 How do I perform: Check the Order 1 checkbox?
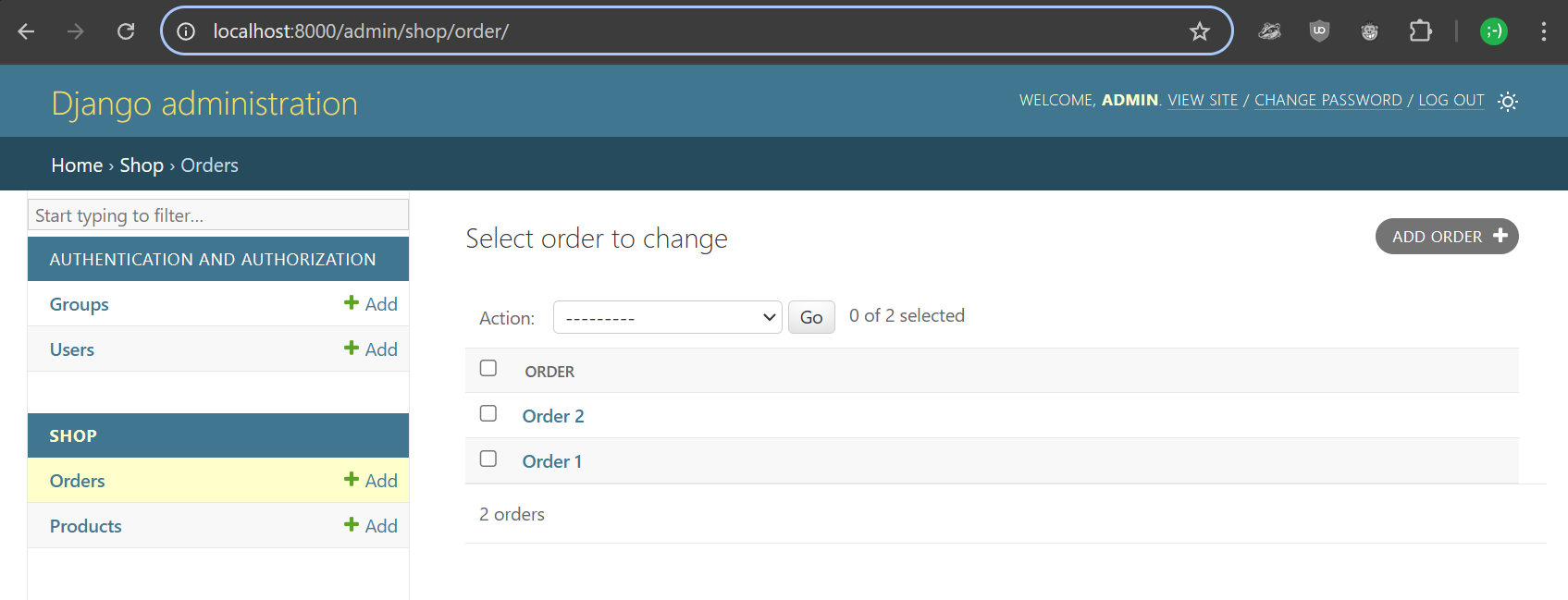click(x=488, y=459)
